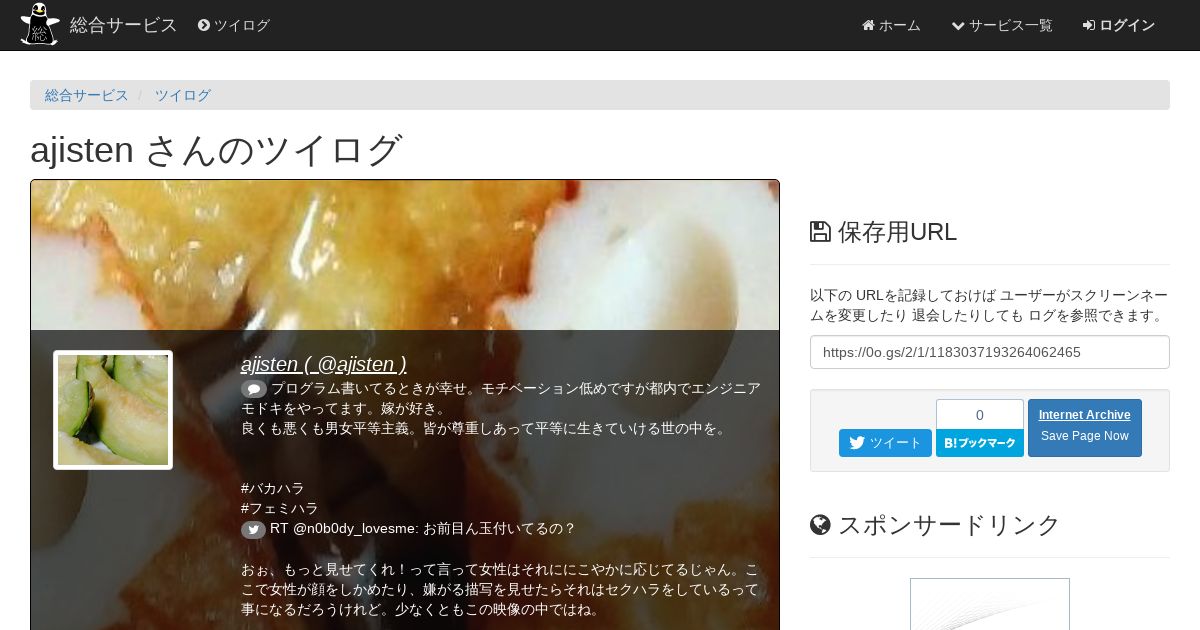Click the ajisten profile avatar image
Screen dimensions: 1200x630
(113, 410)
